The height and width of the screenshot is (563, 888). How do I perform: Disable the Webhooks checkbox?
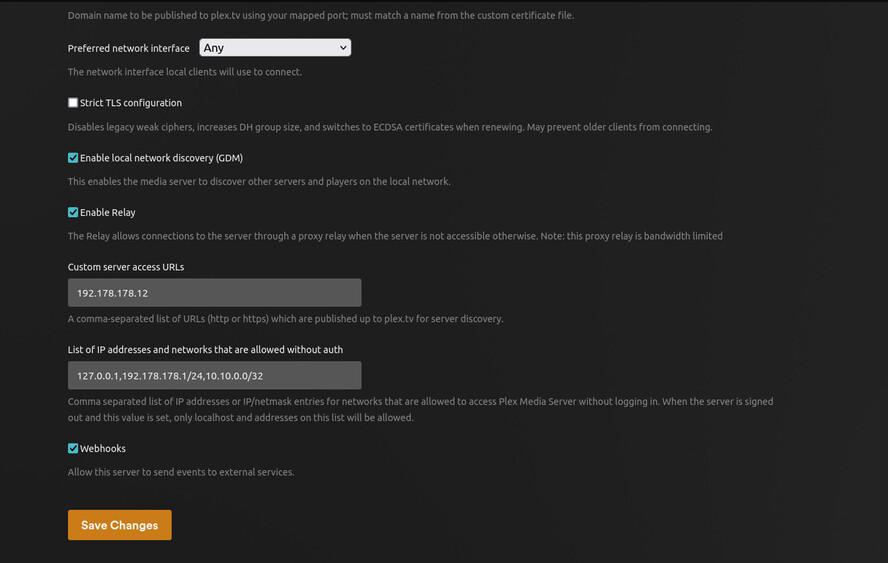pos(73,448)
